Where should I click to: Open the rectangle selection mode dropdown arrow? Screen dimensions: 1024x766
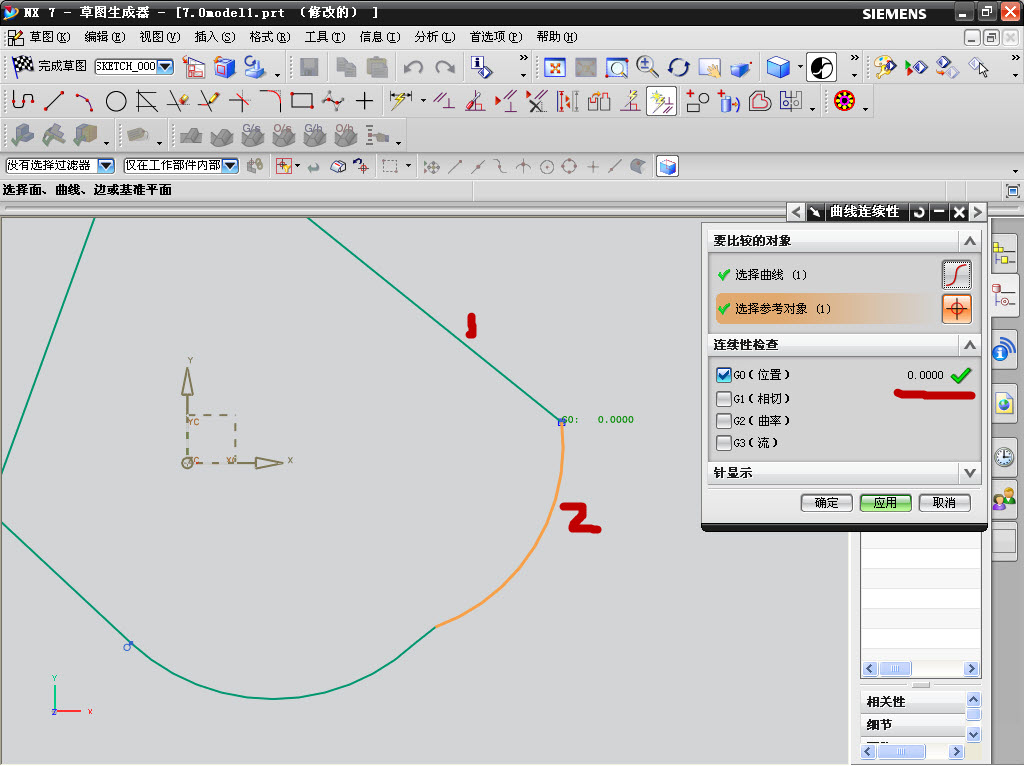(409, 166)
